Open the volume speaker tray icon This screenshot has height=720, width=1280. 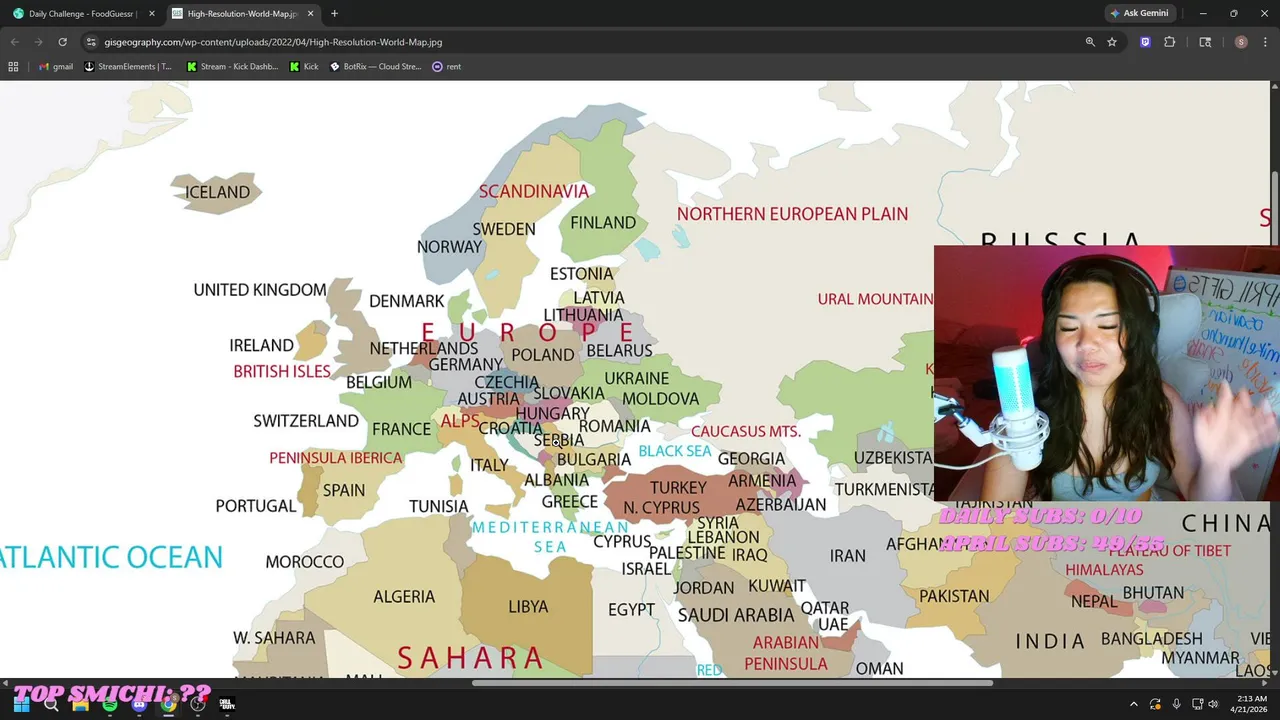pyautogui.click(x=1213, y=704)
